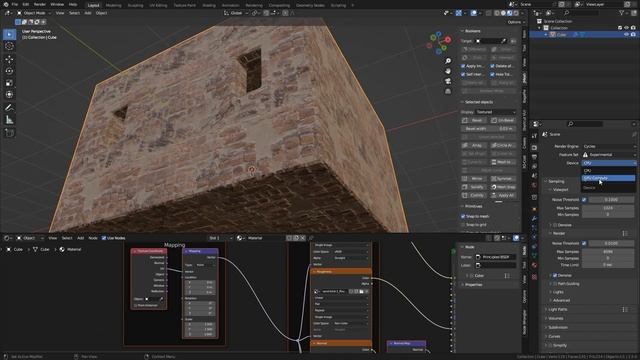Image resolution: width=640 pixels, height=360 pixels.
Task: Select the Scale tool
Action: coord(9,83)
